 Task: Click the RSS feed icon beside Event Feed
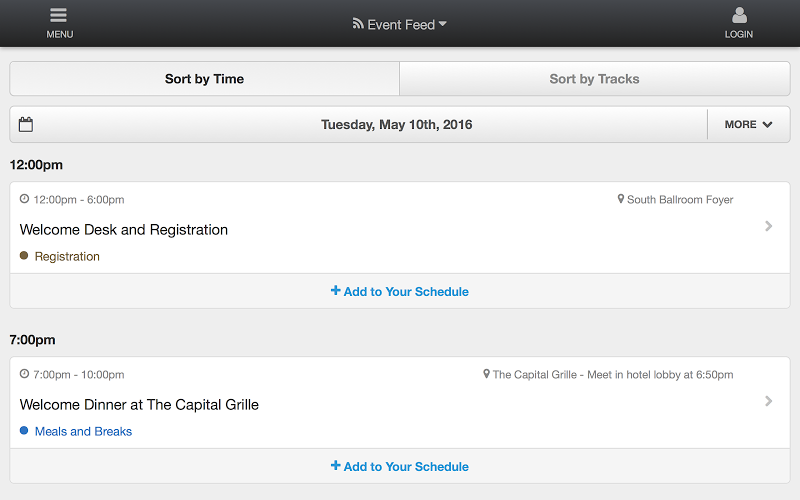pyautogui.click(x=358, y=23)
